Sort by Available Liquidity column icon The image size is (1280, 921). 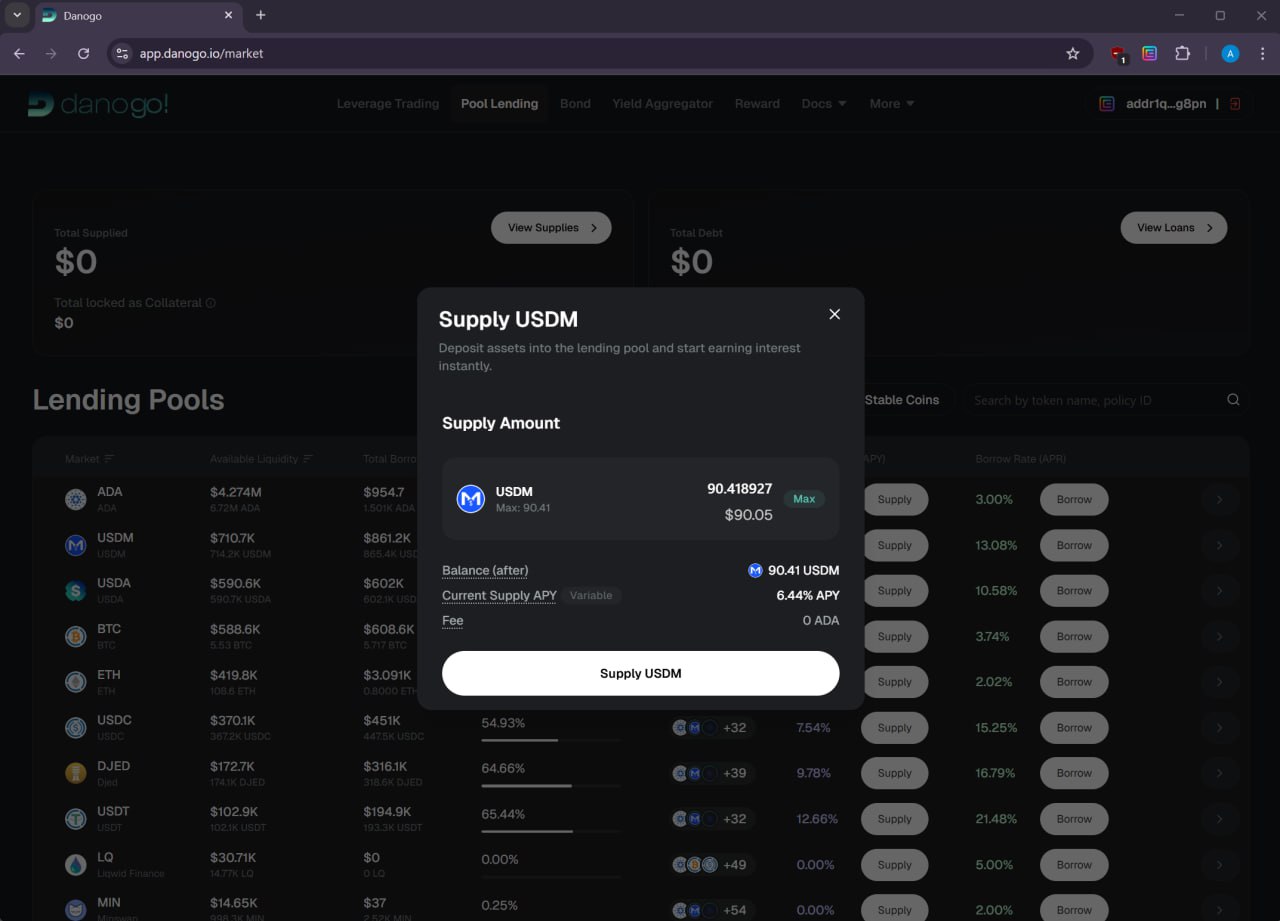pyautogui.click(x=308, y=459)
